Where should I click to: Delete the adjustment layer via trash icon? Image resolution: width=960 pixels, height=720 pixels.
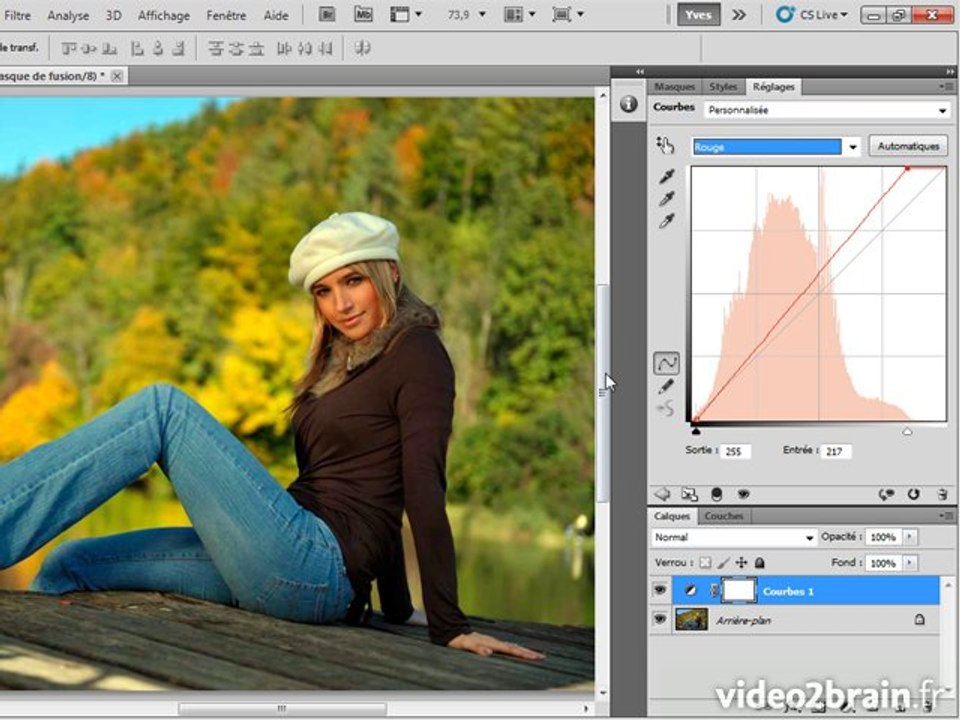(x=942, y=494)
